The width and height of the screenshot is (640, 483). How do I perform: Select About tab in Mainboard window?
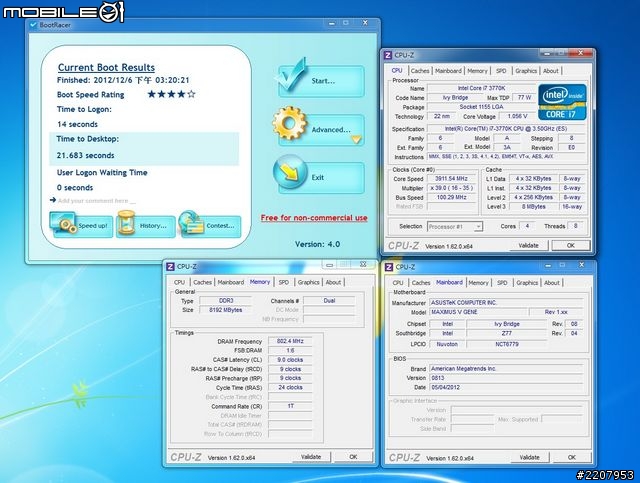pos(552,283)
